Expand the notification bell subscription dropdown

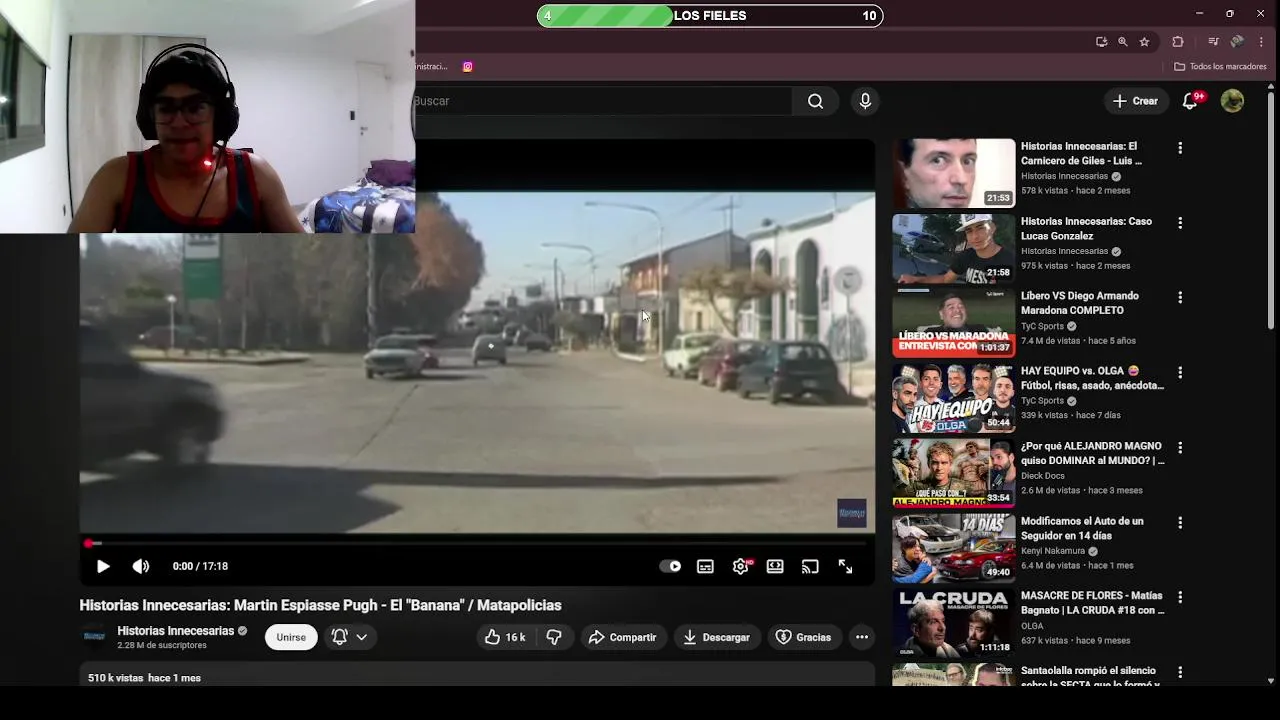(349, 637)
